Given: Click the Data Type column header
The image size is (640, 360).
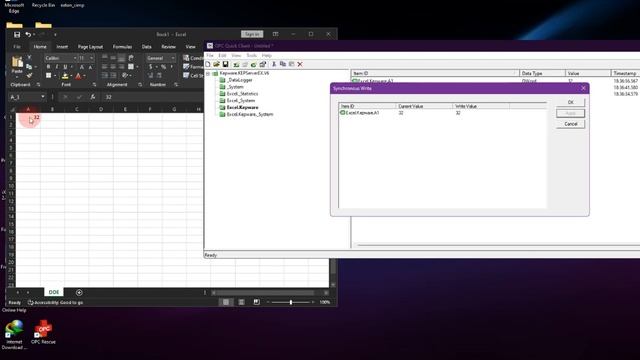Looking at the screenshot, I should coord(542,73).
